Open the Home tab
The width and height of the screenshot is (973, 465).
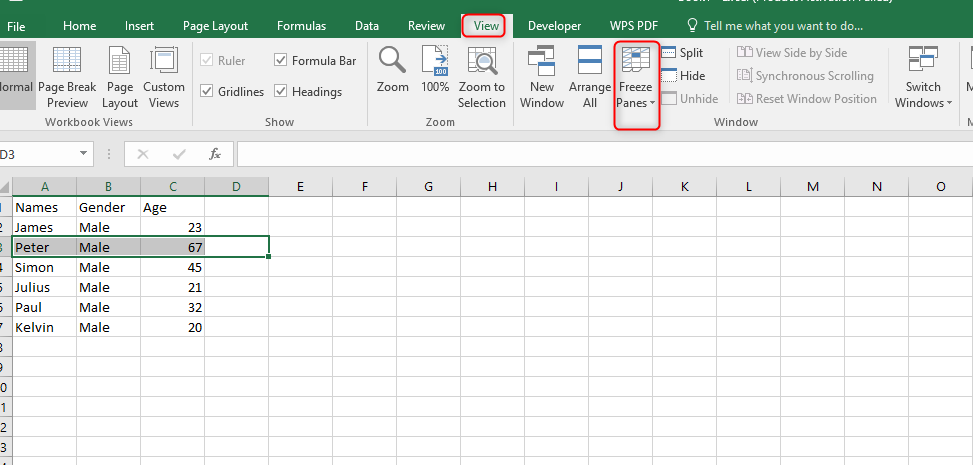[x=79, y=26]
